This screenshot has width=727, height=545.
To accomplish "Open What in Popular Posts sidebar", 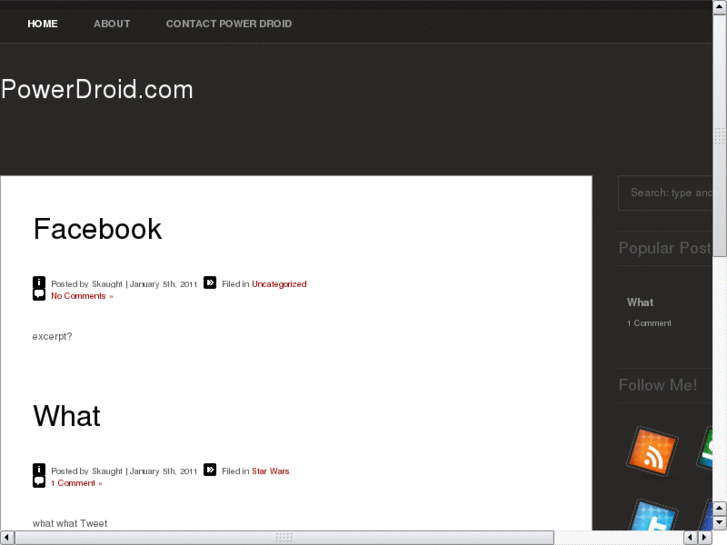I will 640,302.
